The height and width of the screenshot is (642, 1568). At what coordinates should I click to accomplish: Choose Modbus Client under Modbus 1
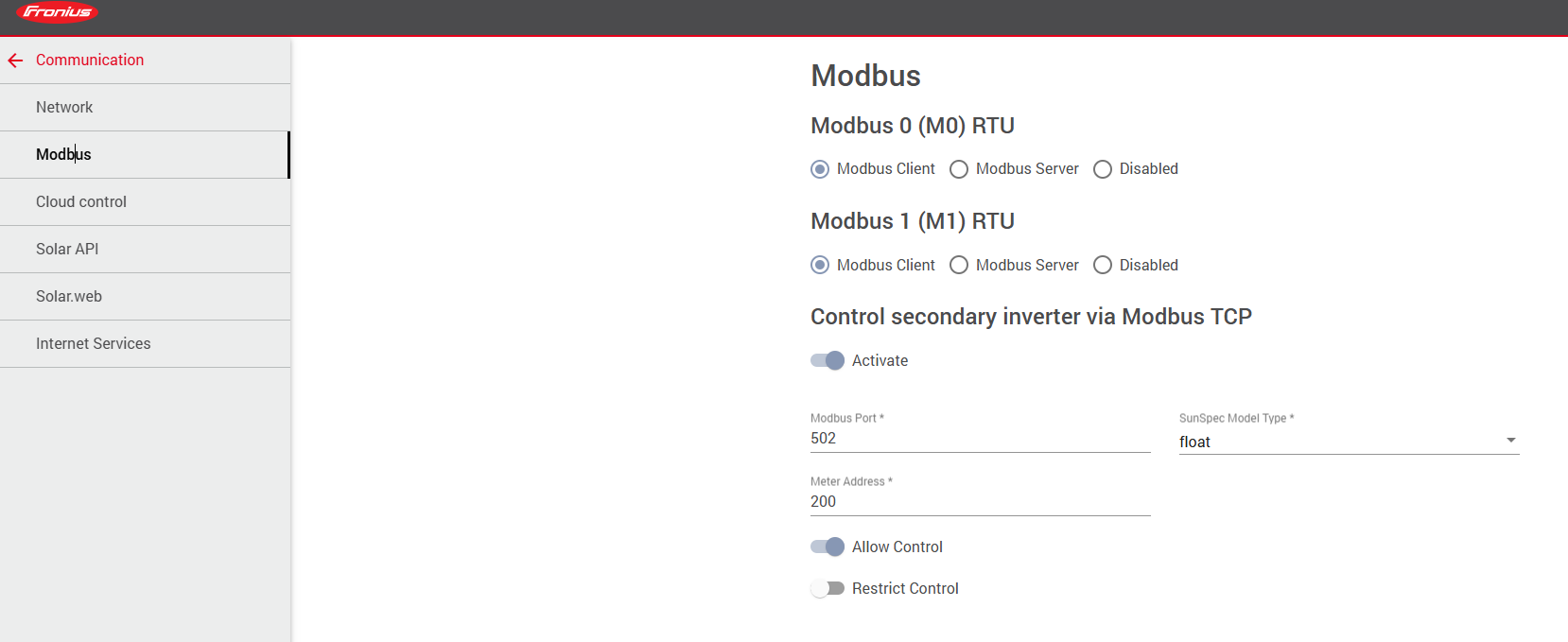click(820, 266)
